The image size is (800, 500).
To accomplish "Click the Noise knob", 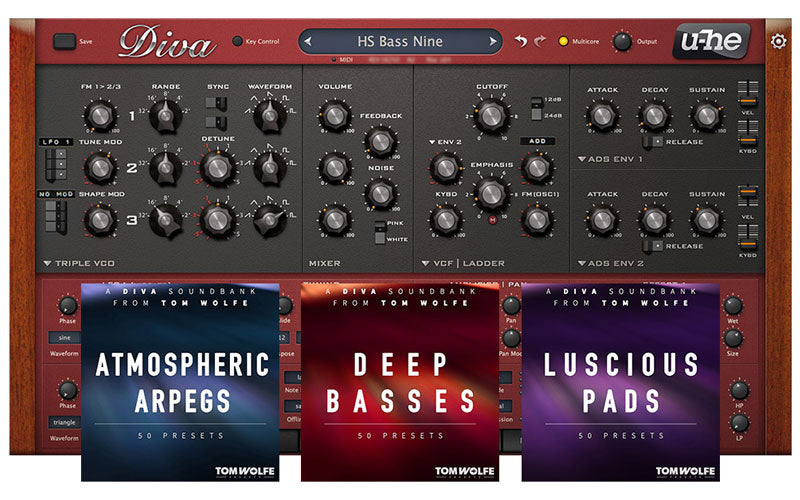I will [381, 193].
